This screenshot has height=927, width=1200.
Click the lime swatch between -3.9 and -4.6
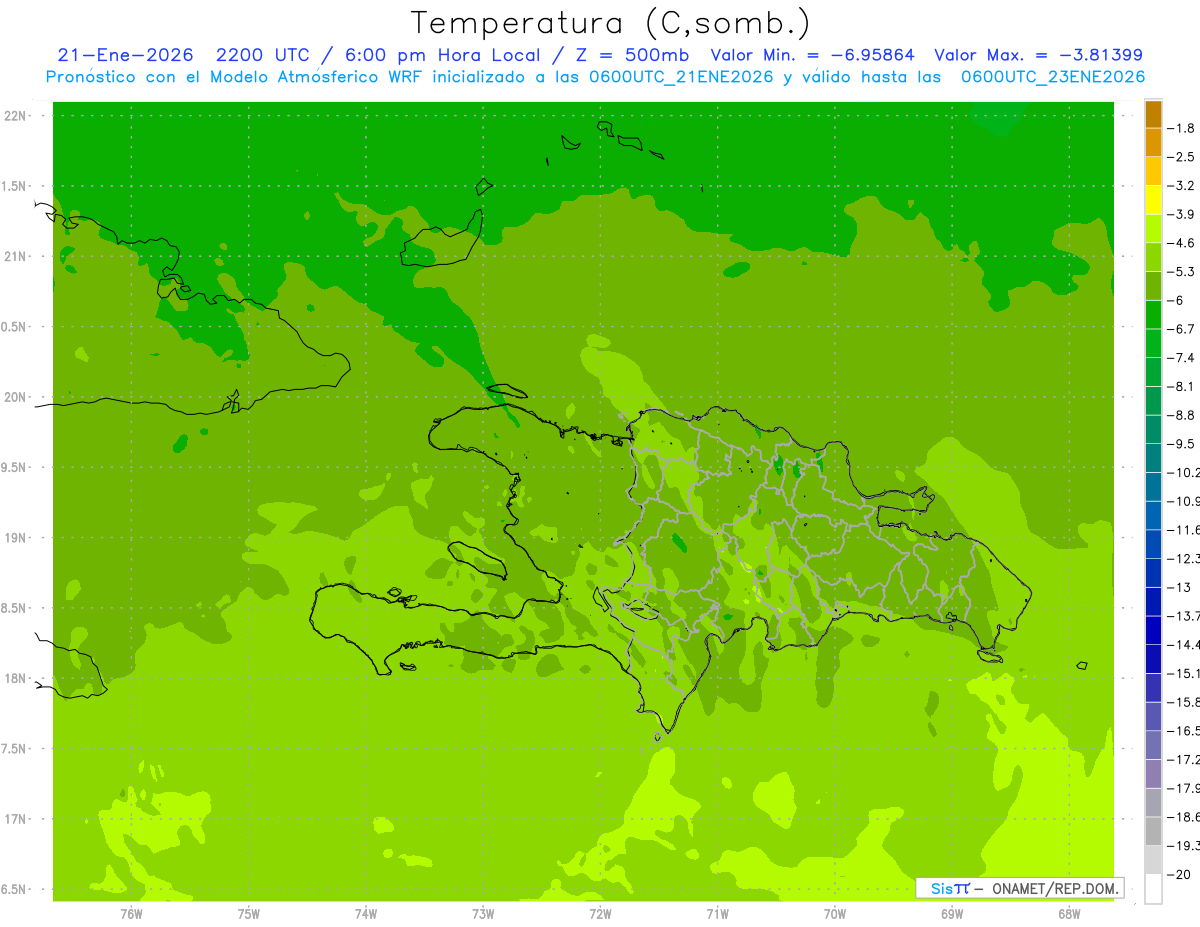click(x=1153, y=228)
